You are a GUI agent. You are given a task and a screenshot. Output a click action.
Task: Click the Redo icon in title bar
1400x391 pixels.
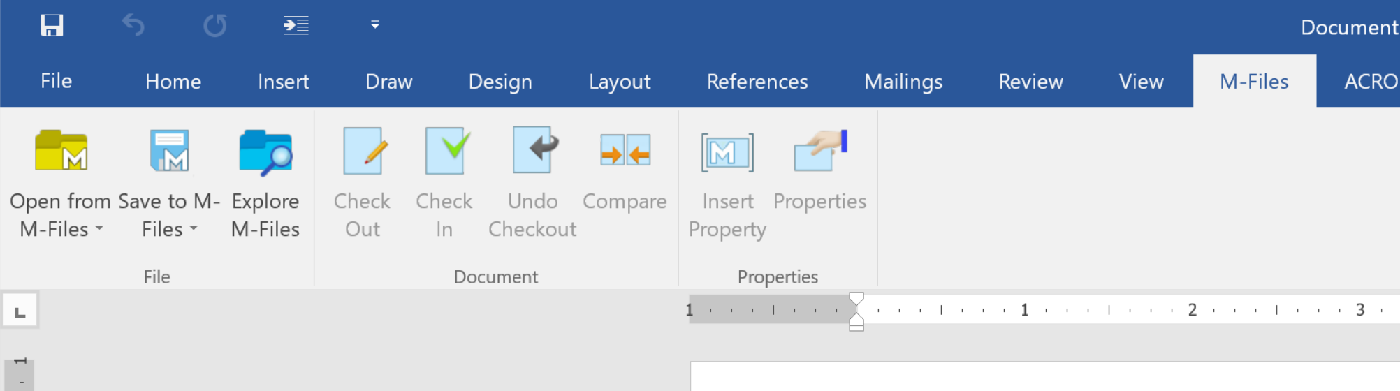coord(214,26)
